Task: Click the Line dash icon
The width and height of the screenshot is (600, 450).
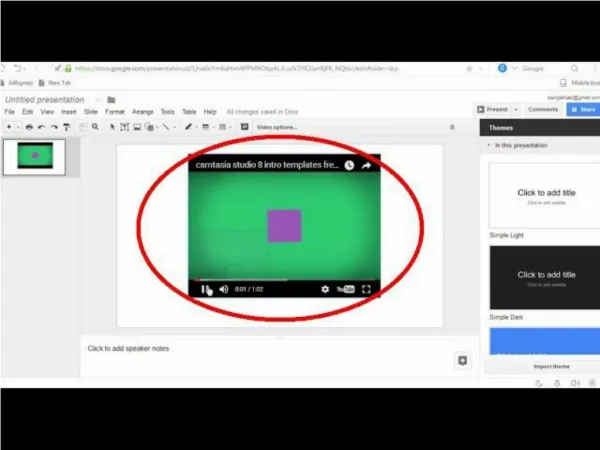Action: (x=222, y=127)
